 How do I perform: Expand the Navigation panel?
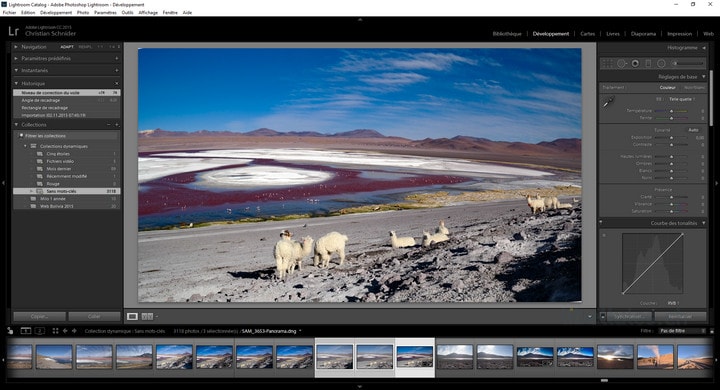click(x=16, y=47)
